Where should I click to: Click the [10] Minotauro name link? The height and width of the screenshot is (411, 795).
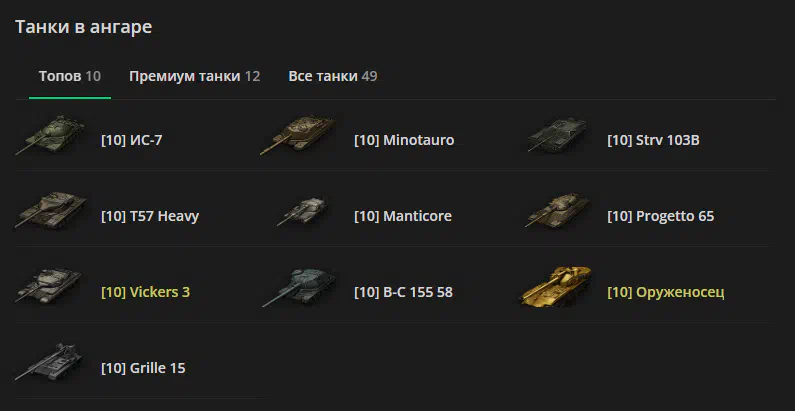tap(404, 140)
